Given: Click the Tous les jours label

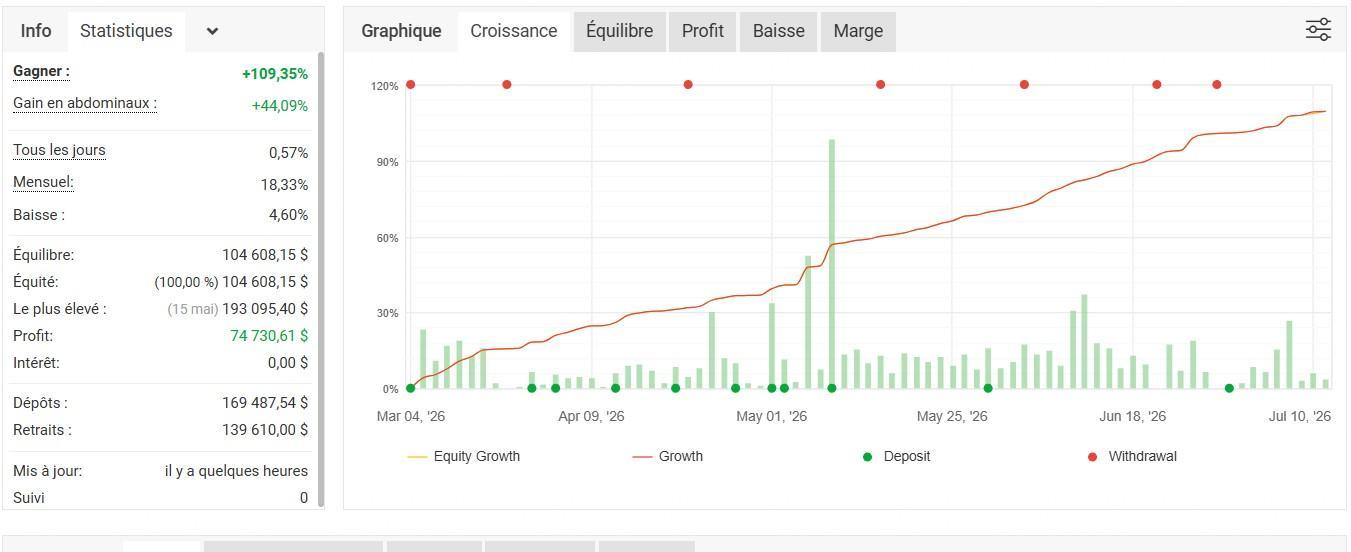Looking at the screenshot, I should 59,151.
